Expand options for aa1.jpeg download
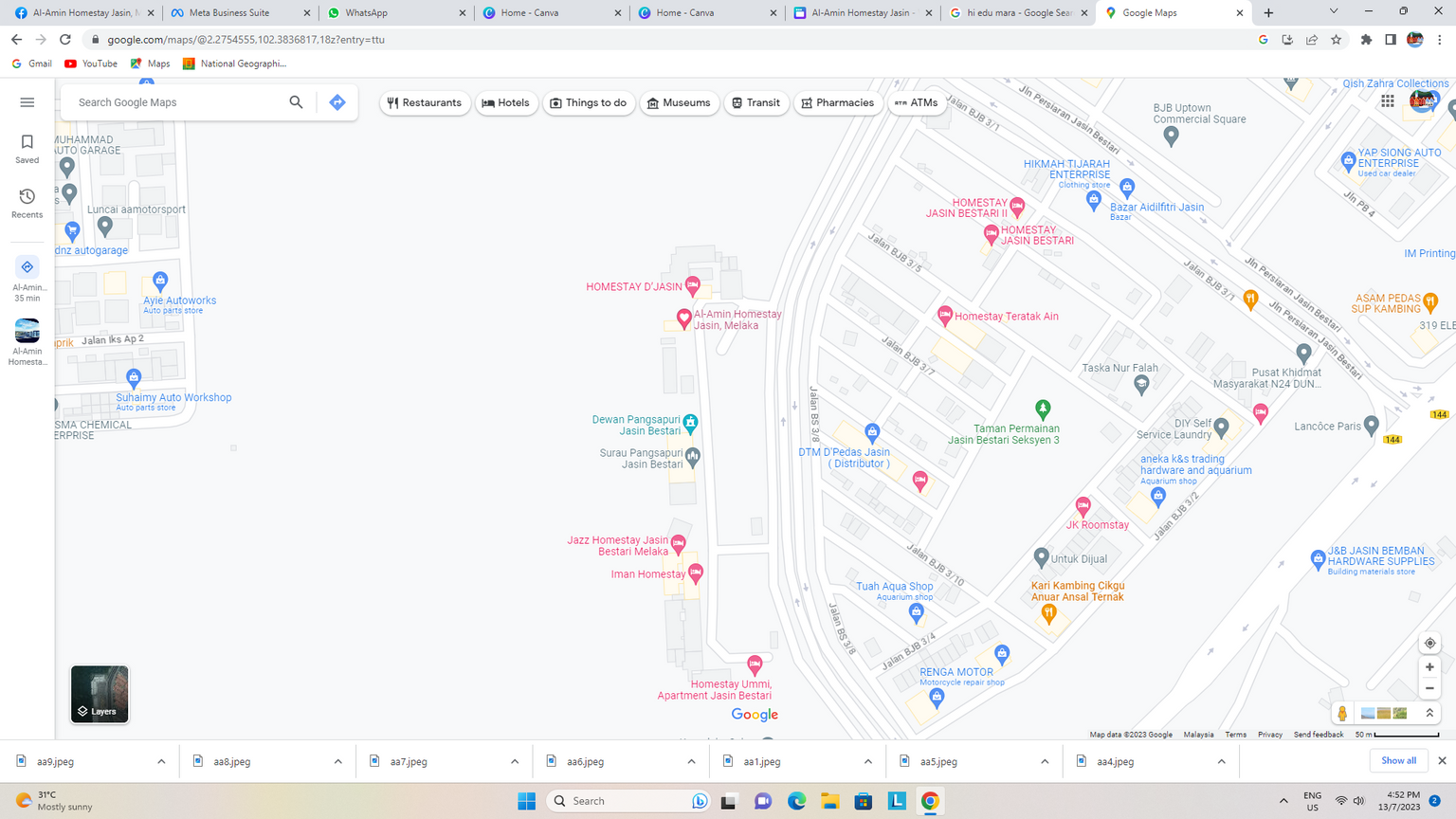Image resolution: width=1456 pixels, height=819 pixels. click(867, 761)
